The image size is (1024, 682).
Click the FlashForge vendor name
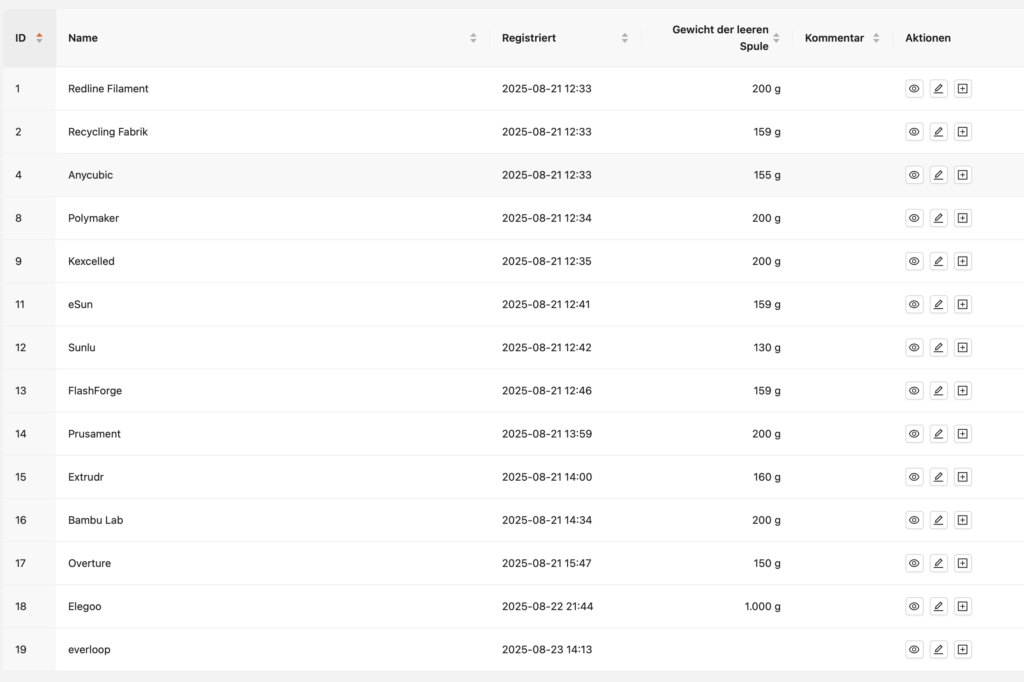tap(95, 391)
